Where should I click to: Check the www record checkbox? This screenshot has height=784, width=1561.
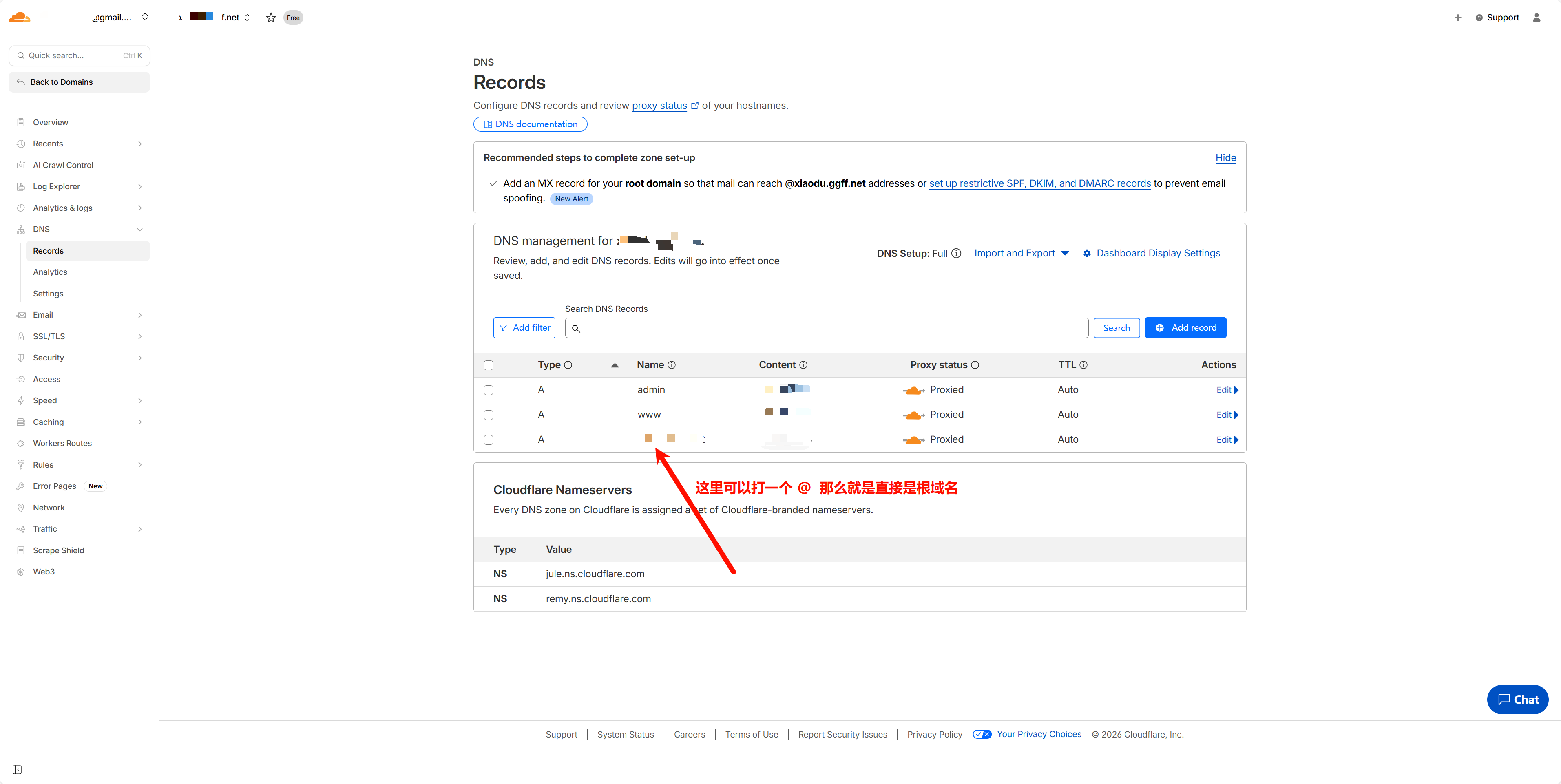489,415
